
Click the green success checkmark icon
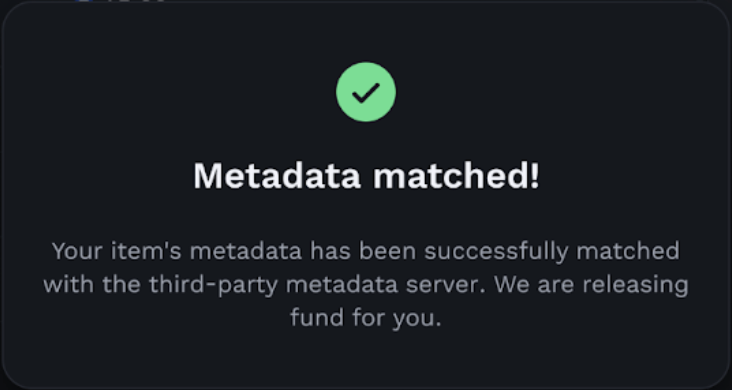pos(366,92)
